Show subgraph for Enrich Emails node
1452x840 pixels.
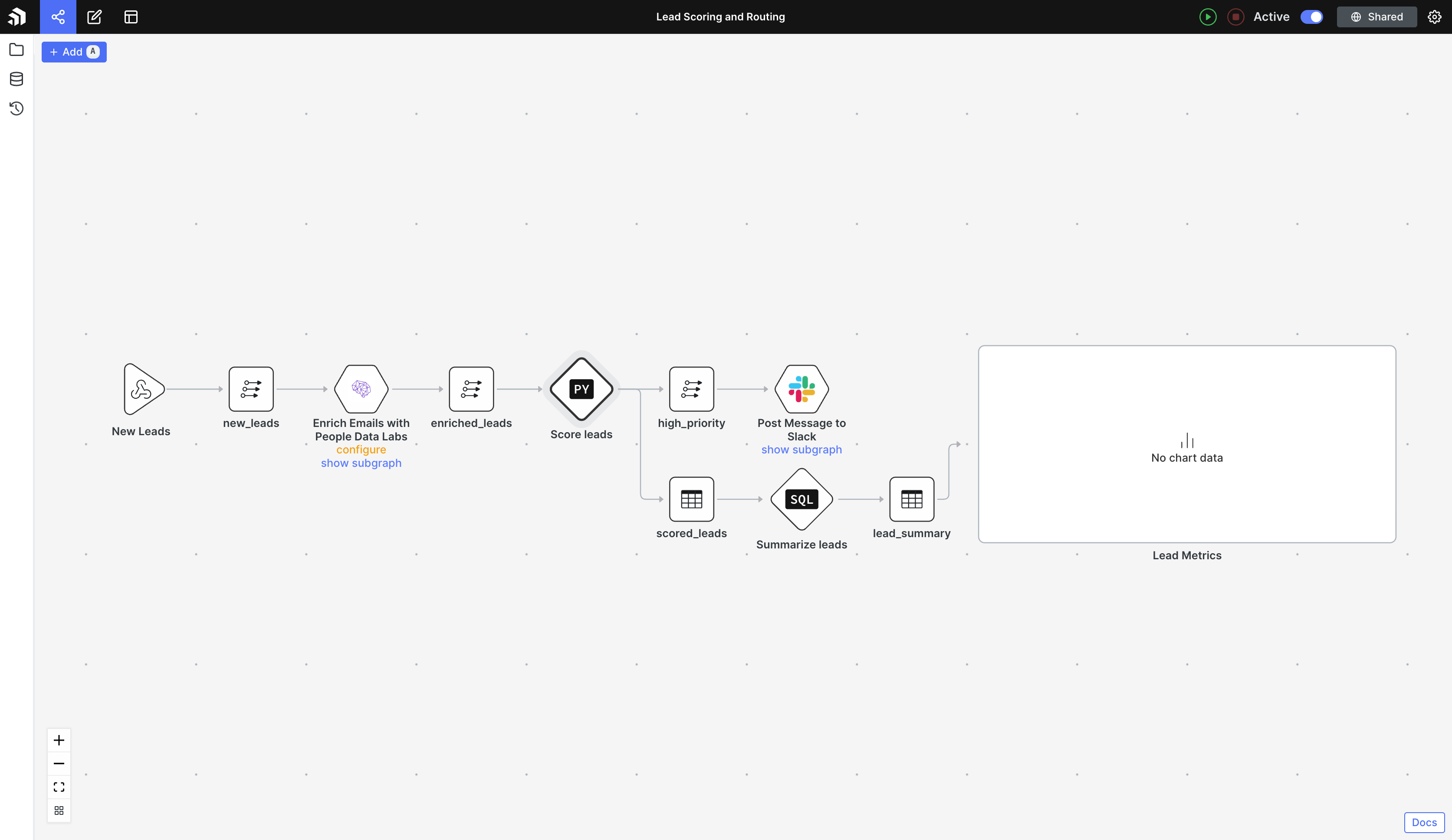coord(361,463)
